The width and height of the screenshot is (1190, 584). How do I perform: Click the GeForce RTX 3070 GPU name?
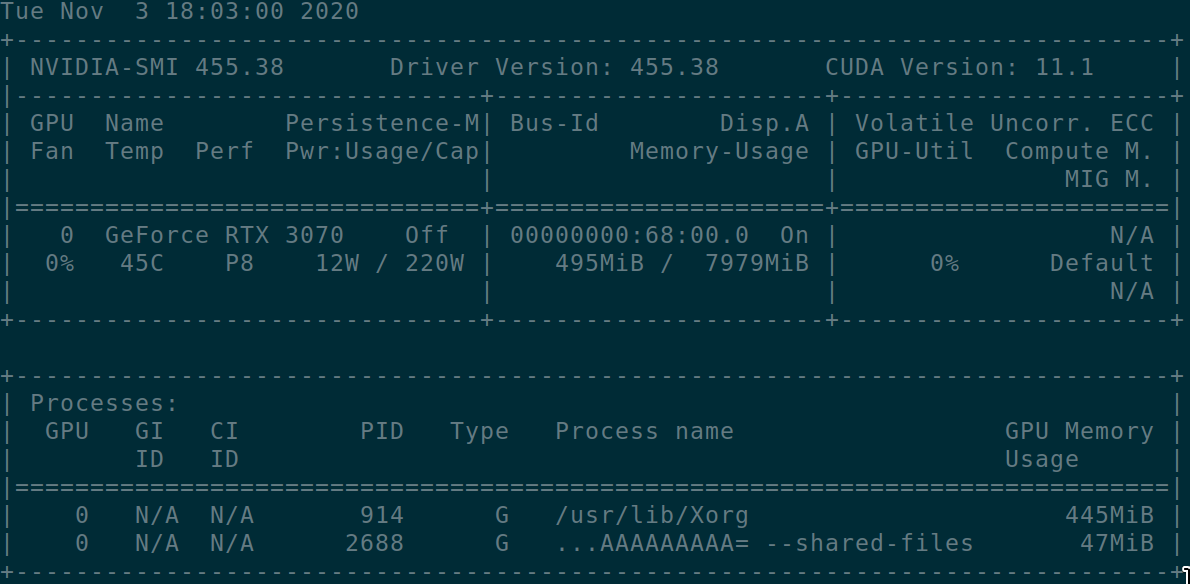pyautogui.click(x=224, y=235)
